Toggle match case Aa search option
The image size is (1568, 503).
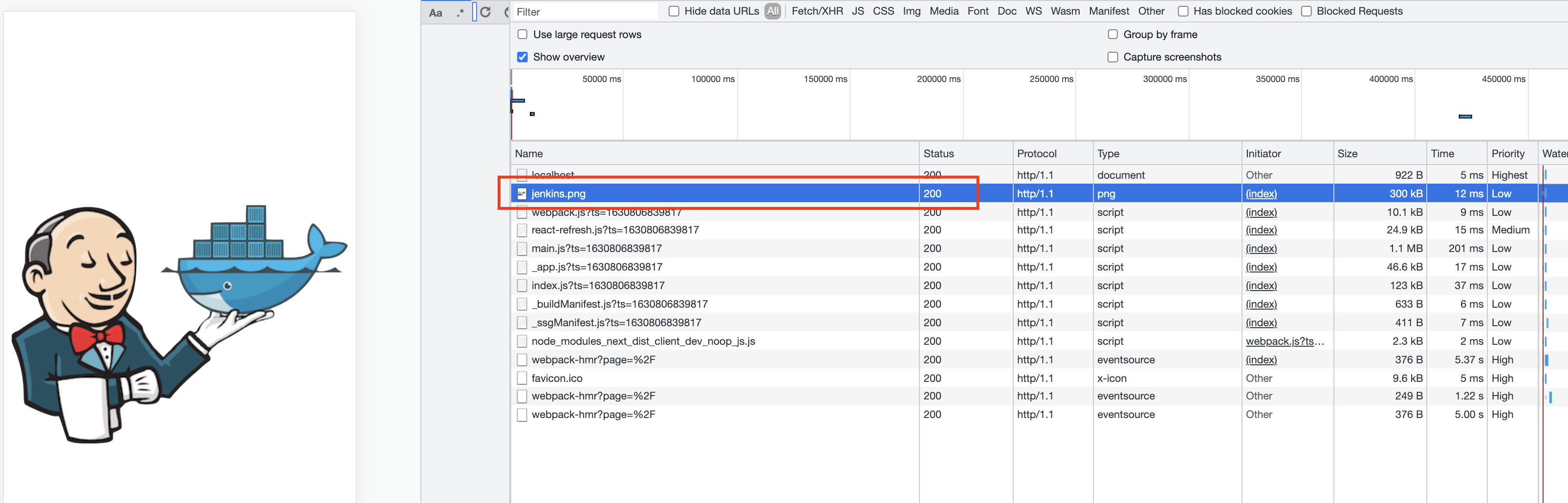click(435, 13)
